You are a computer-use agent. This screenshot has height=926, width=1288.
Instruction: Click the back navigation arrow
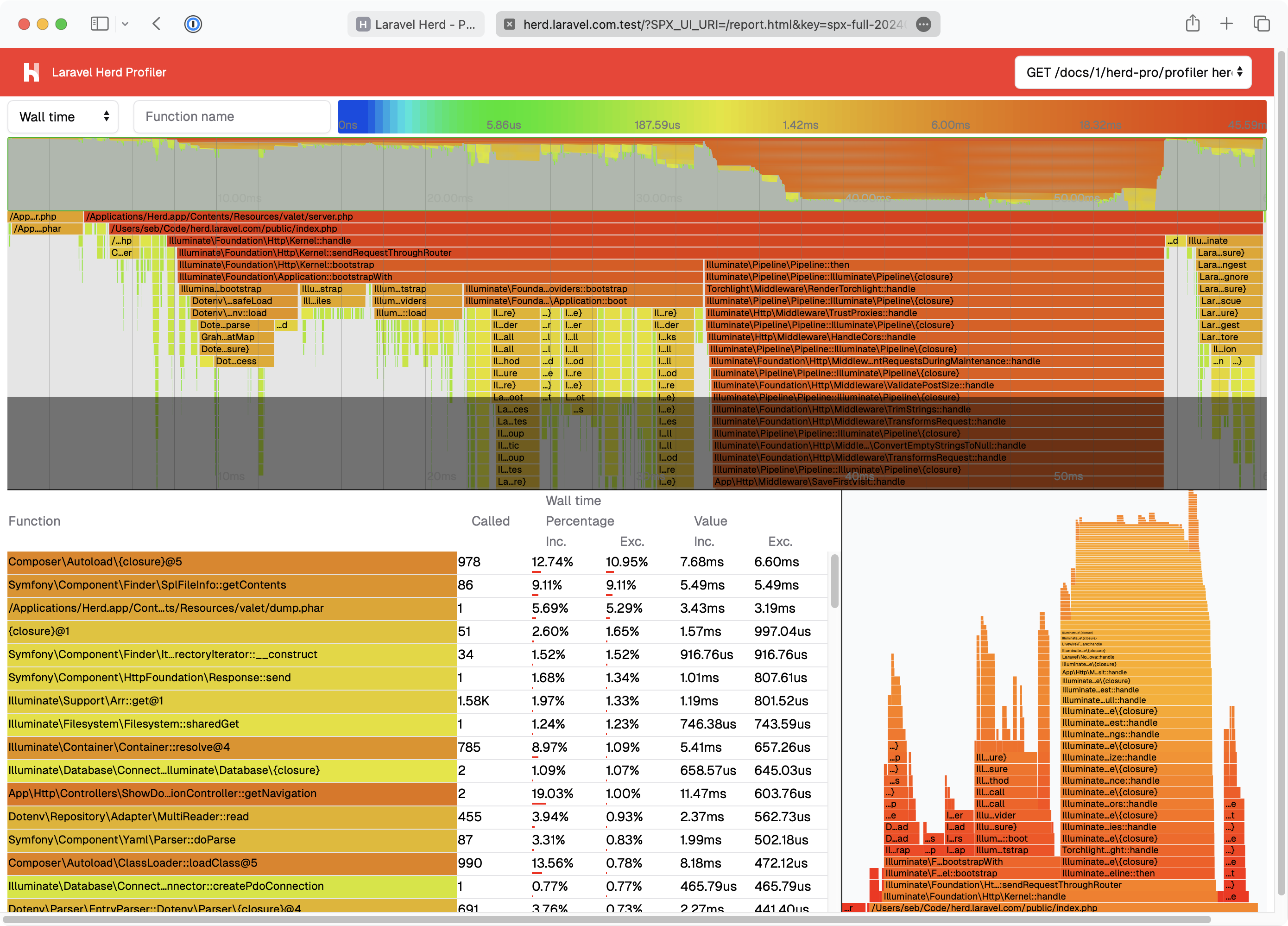pyautogui.click(x=156, y=24)
